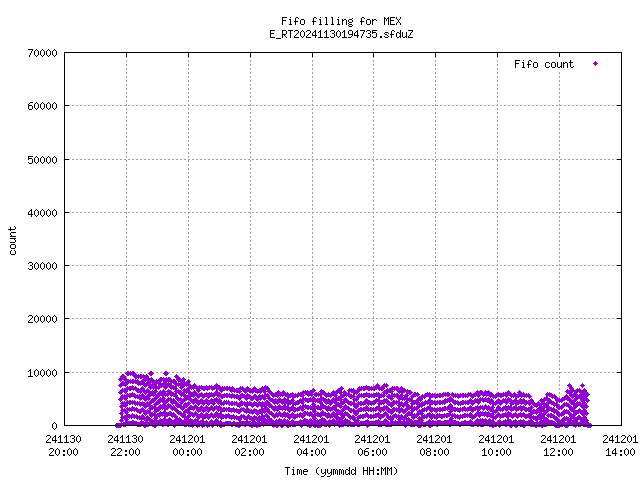The width and height of the screenshot is (640, 480).
Task: Click the x-axis tick 241201 00:00
Action: 187,446
